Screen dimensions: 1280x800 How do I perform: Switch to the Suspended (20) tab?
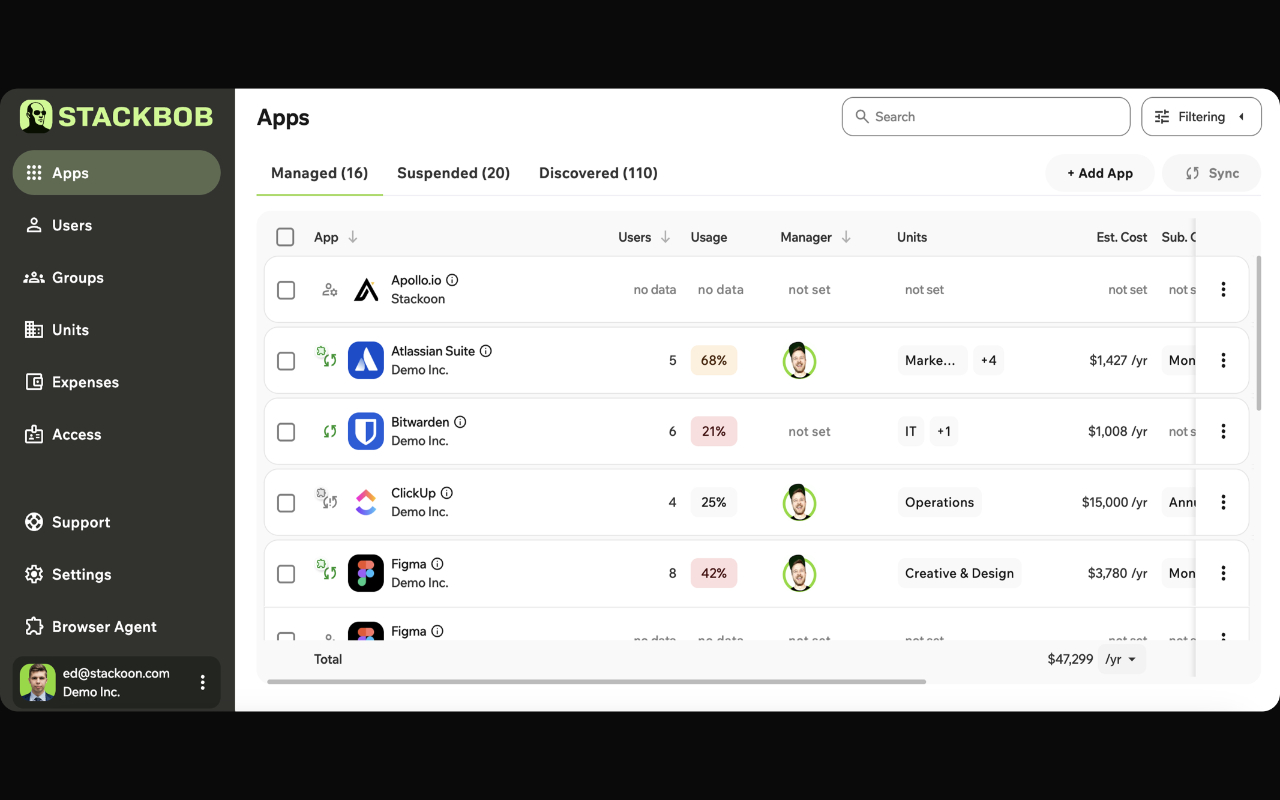[453, 173]
